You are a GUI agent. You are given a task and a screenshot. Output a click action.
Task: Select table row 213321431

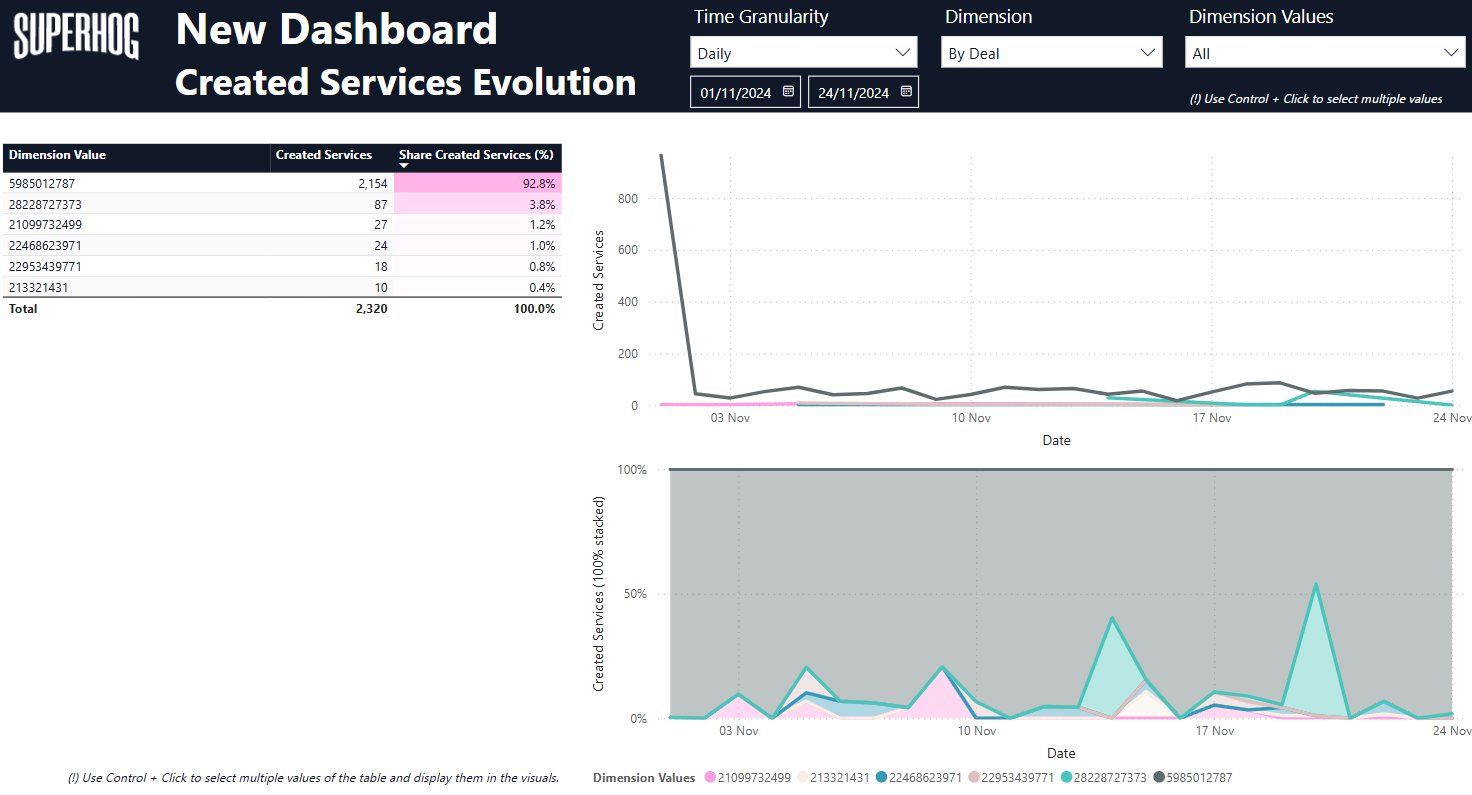tap(38, 288)
